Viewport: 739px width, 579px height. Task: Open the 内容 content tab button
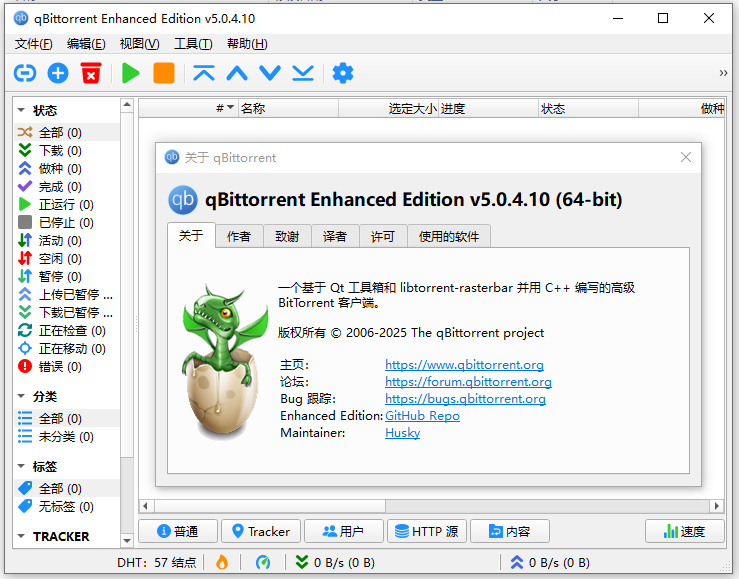(x=510, y=531)
